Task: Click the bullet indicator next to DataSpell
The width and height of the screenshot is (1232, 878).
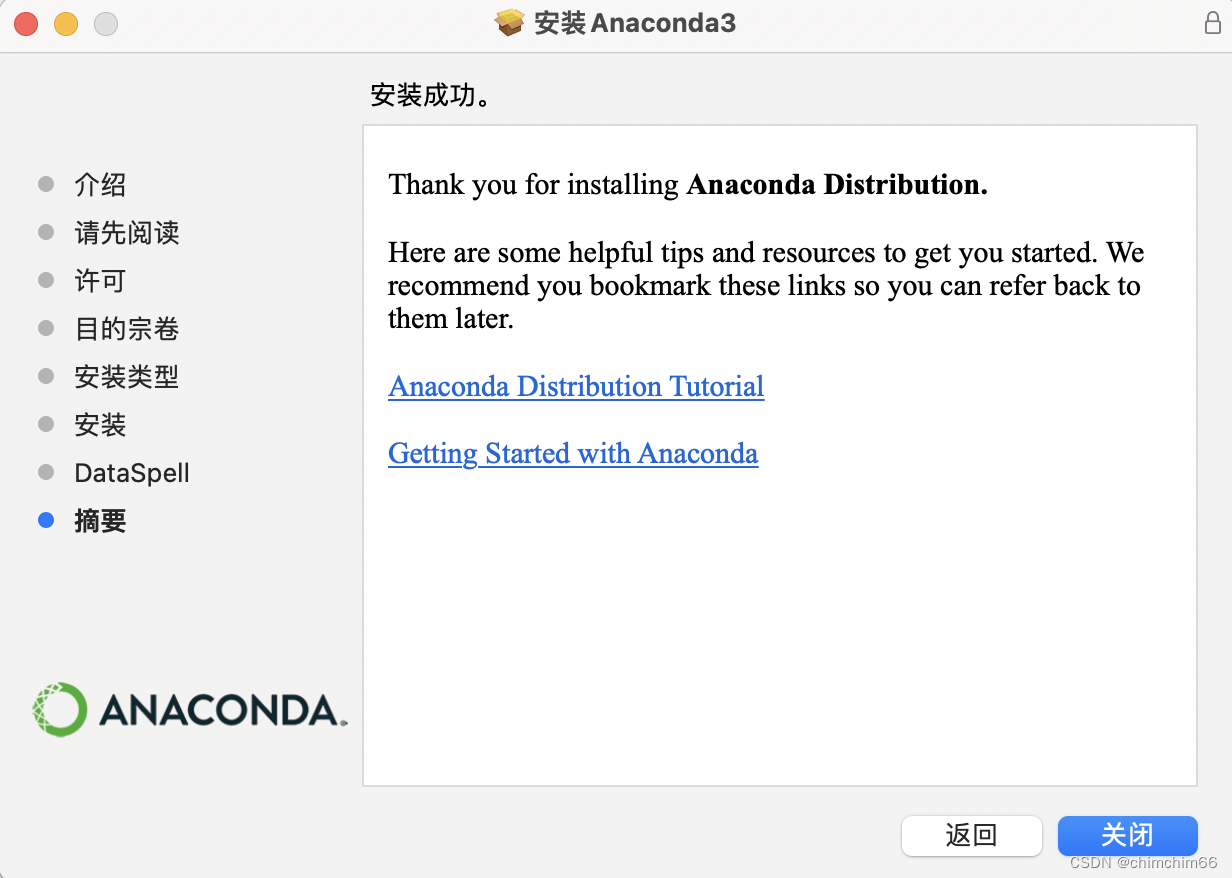Action: click(45, 472)
